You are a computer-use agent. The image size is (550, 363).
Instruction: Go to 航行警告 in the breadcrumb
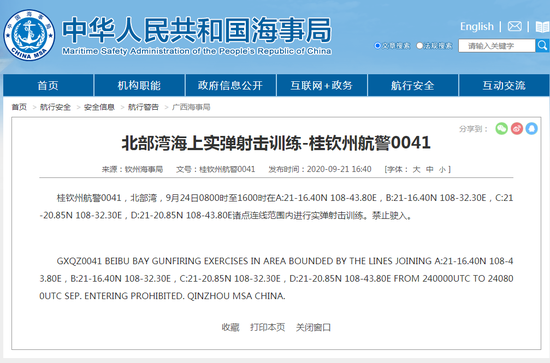(x=143, y=107)
